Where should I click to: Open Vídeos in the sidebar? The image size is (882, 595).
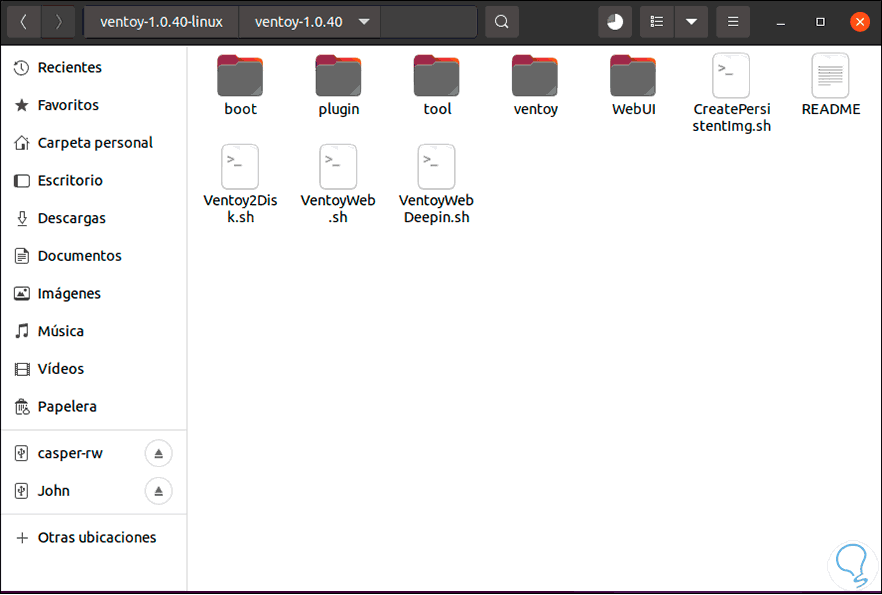[93, 369]
